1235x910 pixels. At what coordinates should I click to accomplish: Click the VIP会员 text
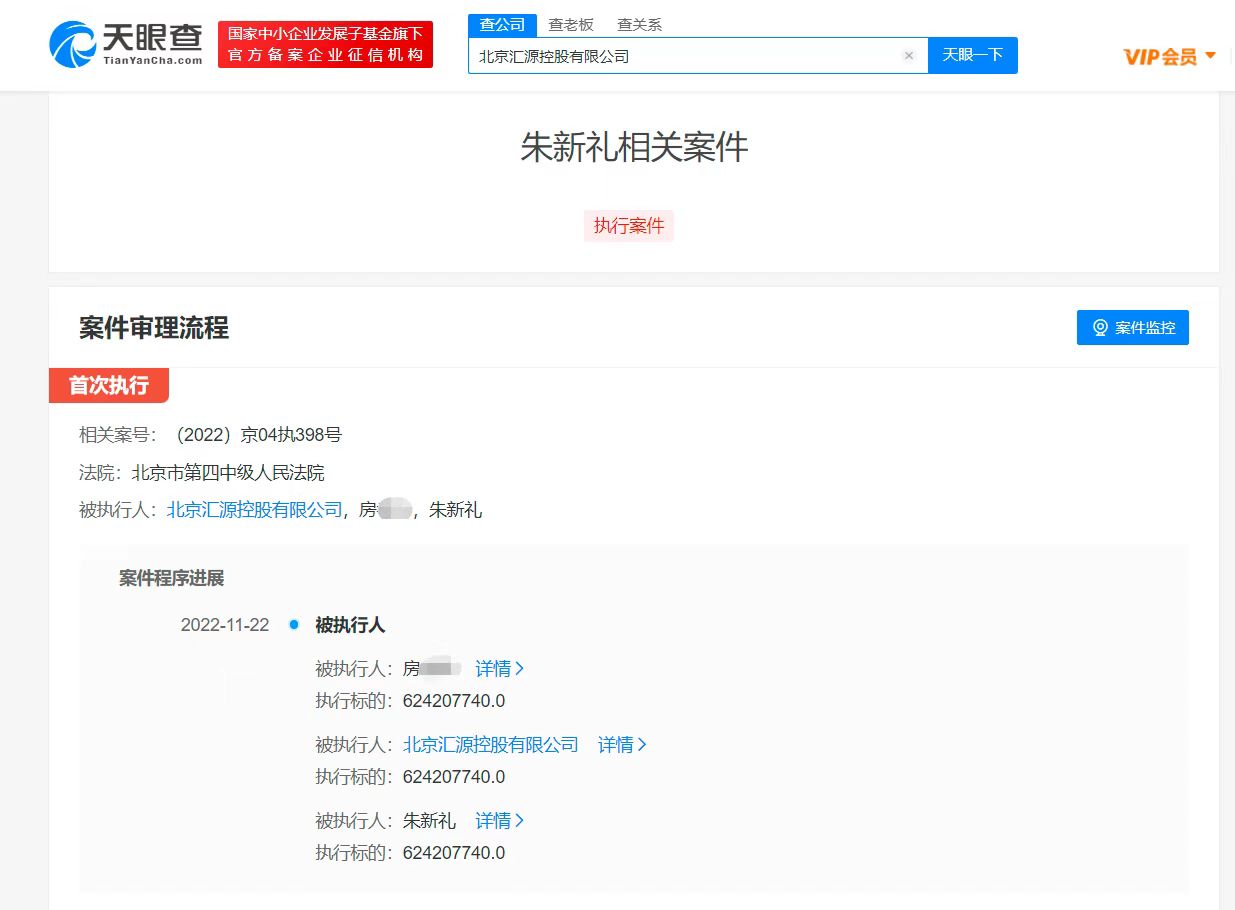(x=1160, y=56)
